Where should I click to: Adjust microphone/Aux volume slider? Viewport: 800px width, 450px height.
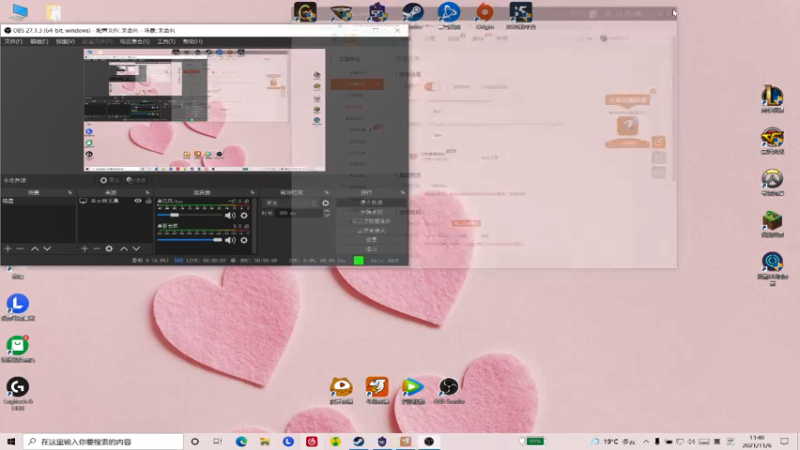click(x=190, y=215)
